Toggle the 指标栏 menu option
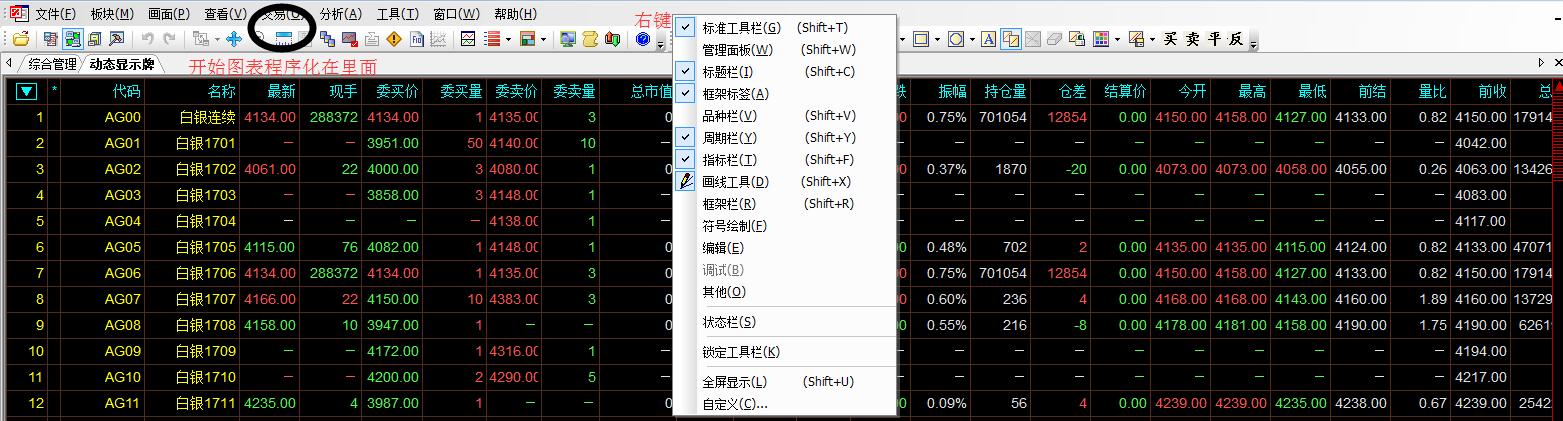This screenshot has height=421, width=1563. tap(729, 160)
